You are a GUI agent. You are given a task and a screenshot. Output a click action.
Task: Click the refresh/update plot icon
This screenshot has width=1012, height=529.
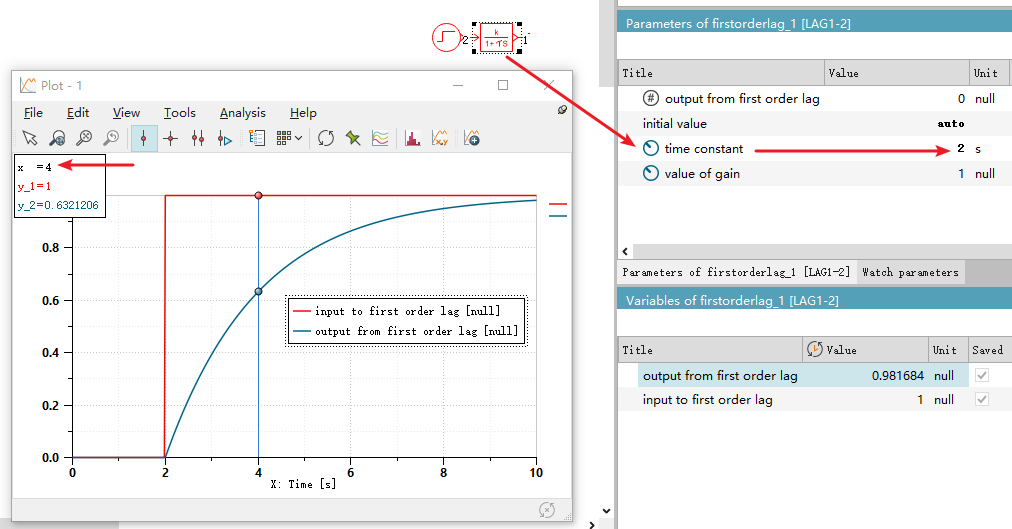tap(325, 139)
